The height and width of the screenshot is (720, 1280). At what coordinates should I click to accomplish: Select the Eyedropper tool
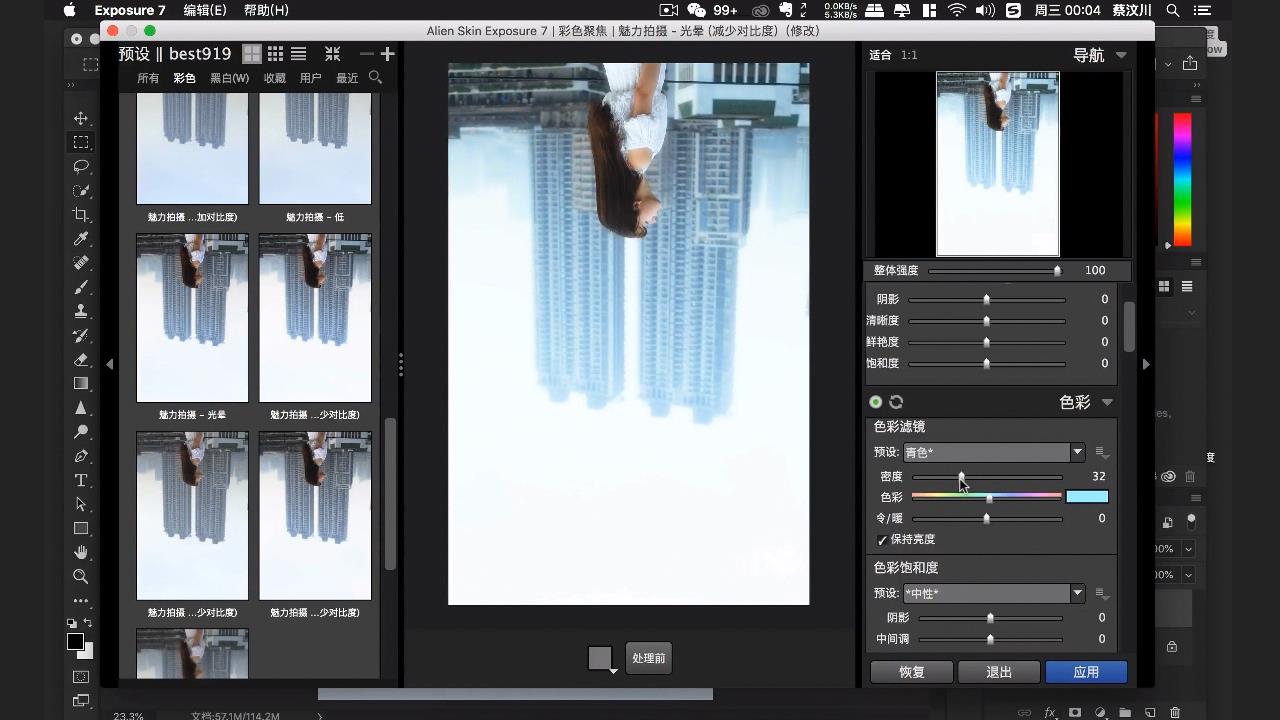pyautogui.click(x=81, y=239)
